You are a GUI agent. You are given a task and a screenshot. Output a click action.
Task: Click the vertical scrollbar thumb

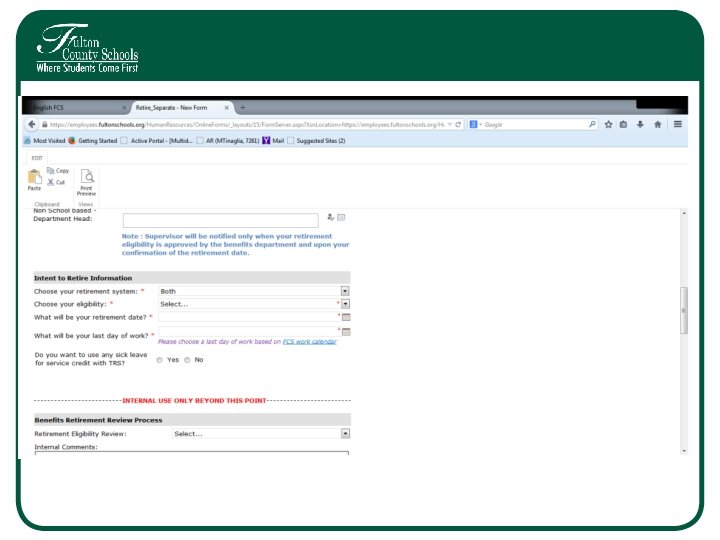684,311
